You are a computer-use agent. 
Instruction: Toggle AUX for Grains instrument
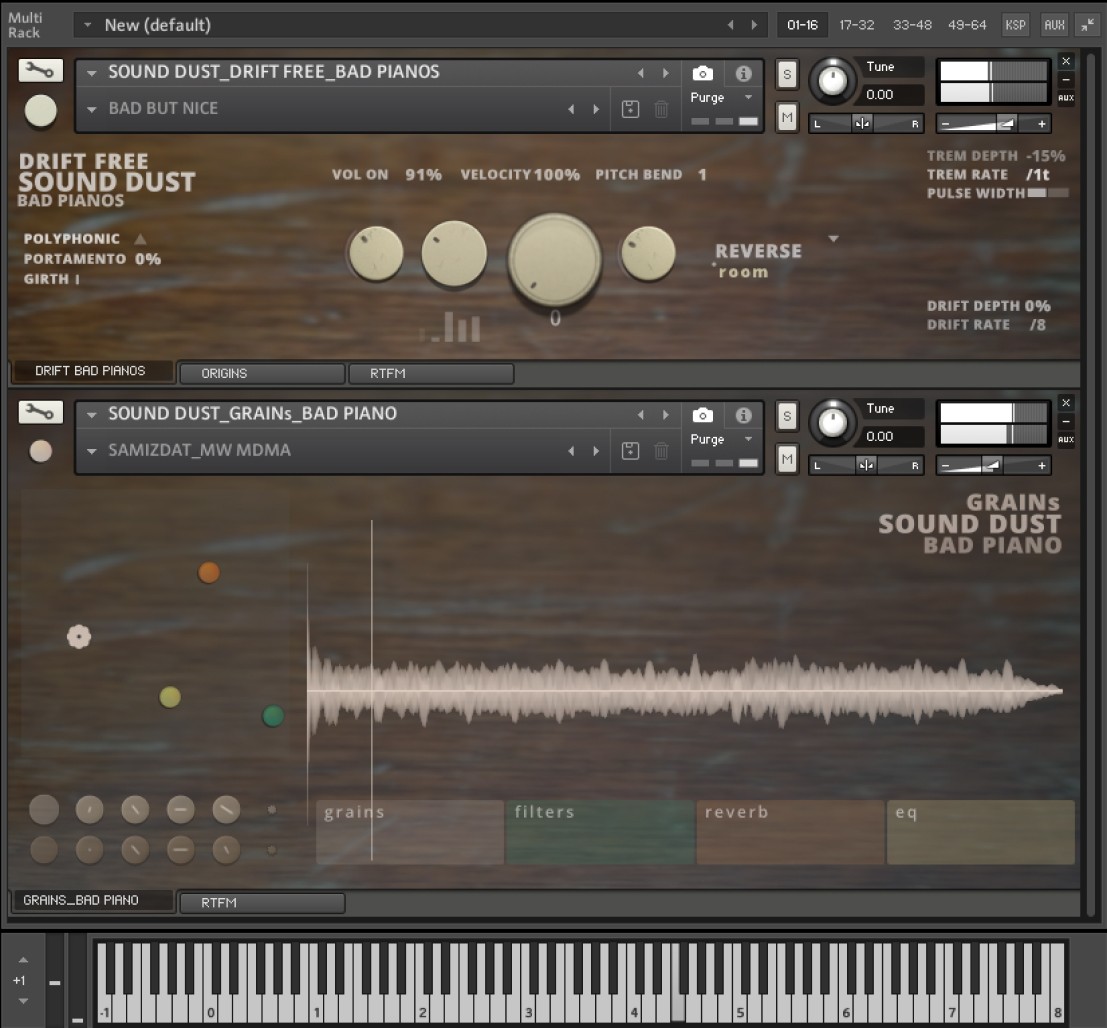(x=1066, y=439)
